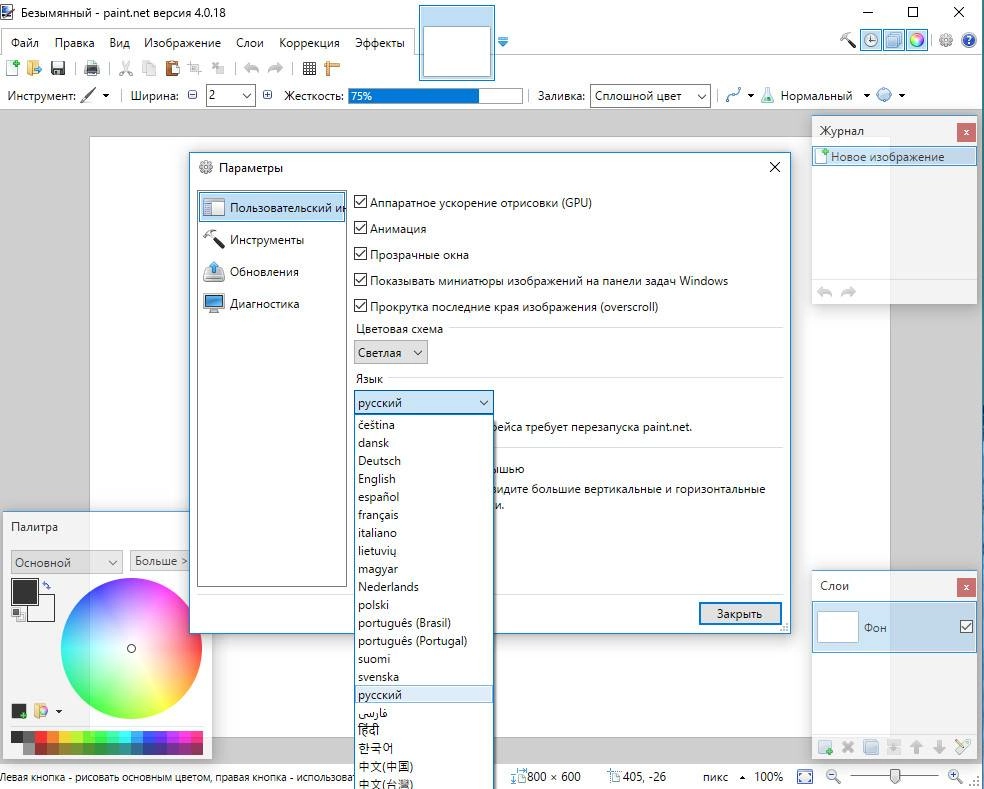The image size is (984, 789).
Task: Click the Open file folder icon
Action: tap(34, 68)
